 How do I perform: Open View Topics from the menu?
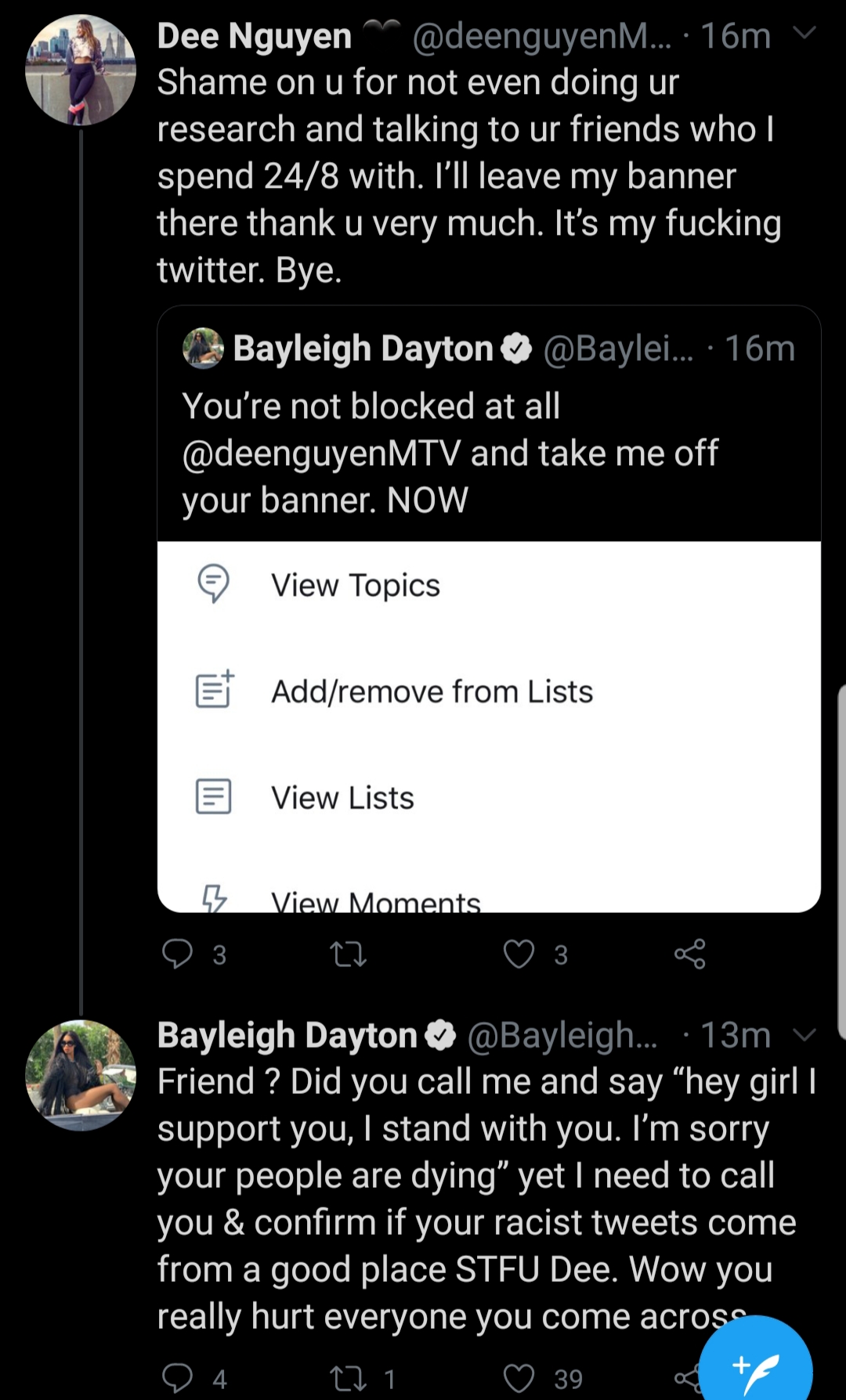click(x=489, y=585)
